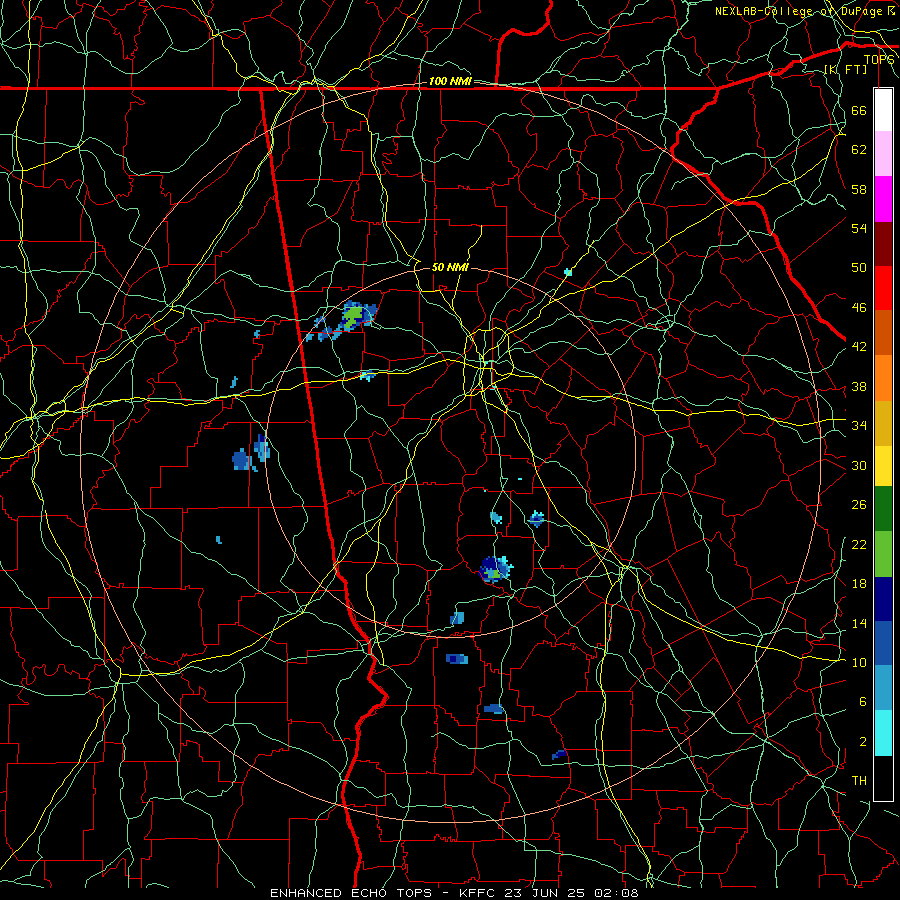This screenshot has width=900, height=900.
Task: Select the 'TOPS' legend heading
Action: pyautogui.click(x=879, y=60)
